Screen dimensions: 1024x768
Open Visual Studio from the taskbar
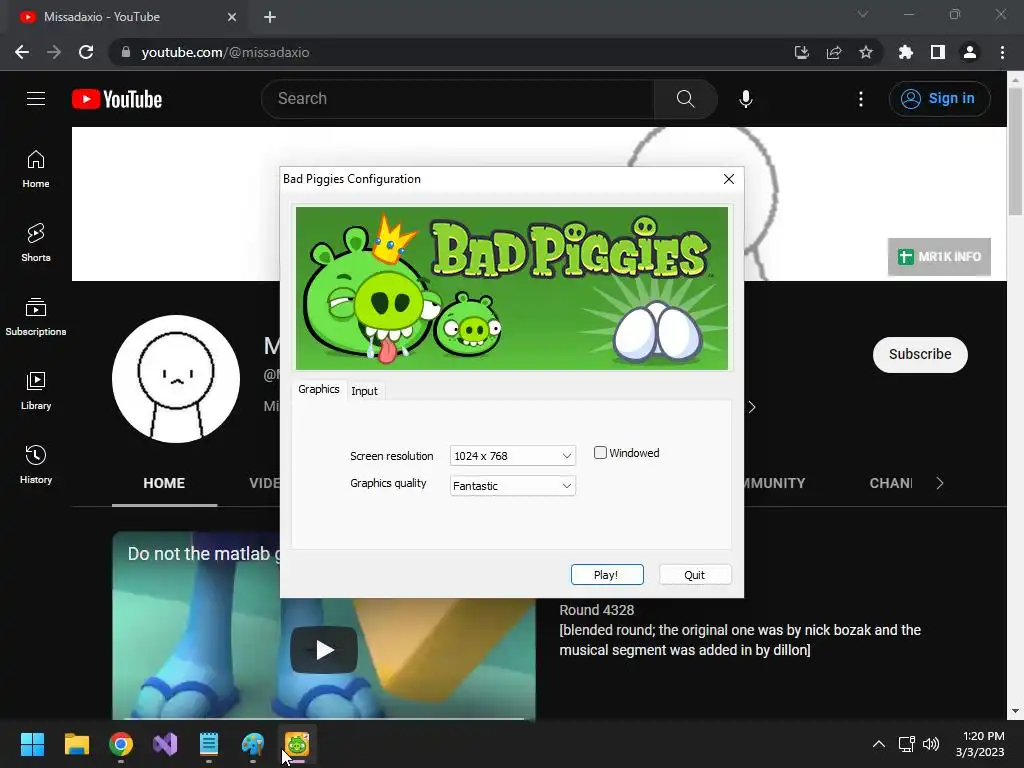(x=165, y=744)
